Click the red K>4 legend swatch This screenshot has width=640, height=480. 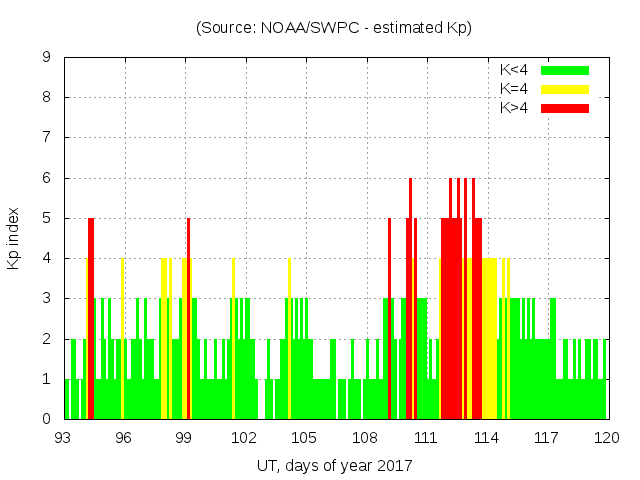tap(565, 107)
